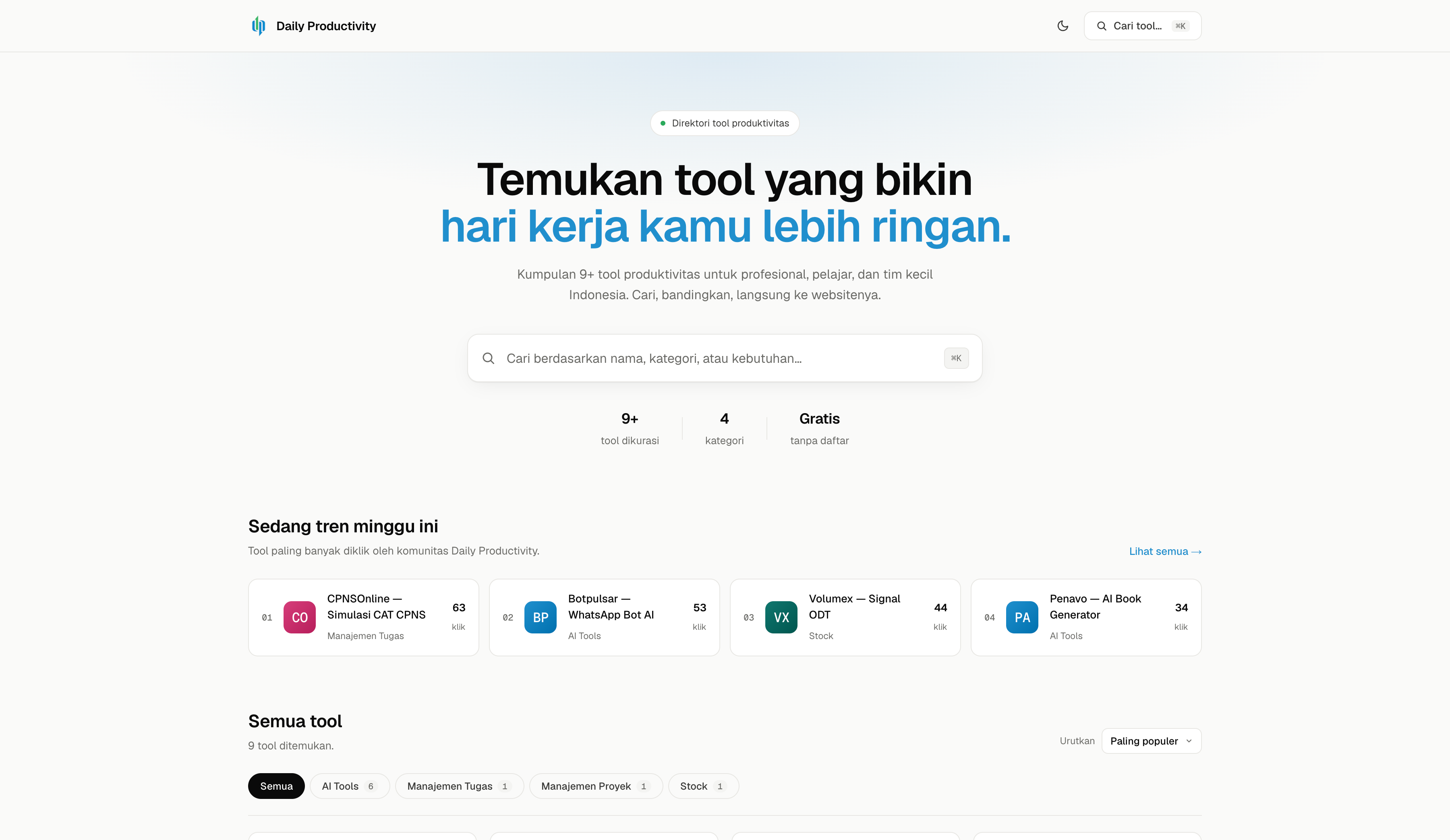Viewport: 1450px width, 840px height.
Task: Click rank number 02 on Botpulsar card
Action: point(507,617)
